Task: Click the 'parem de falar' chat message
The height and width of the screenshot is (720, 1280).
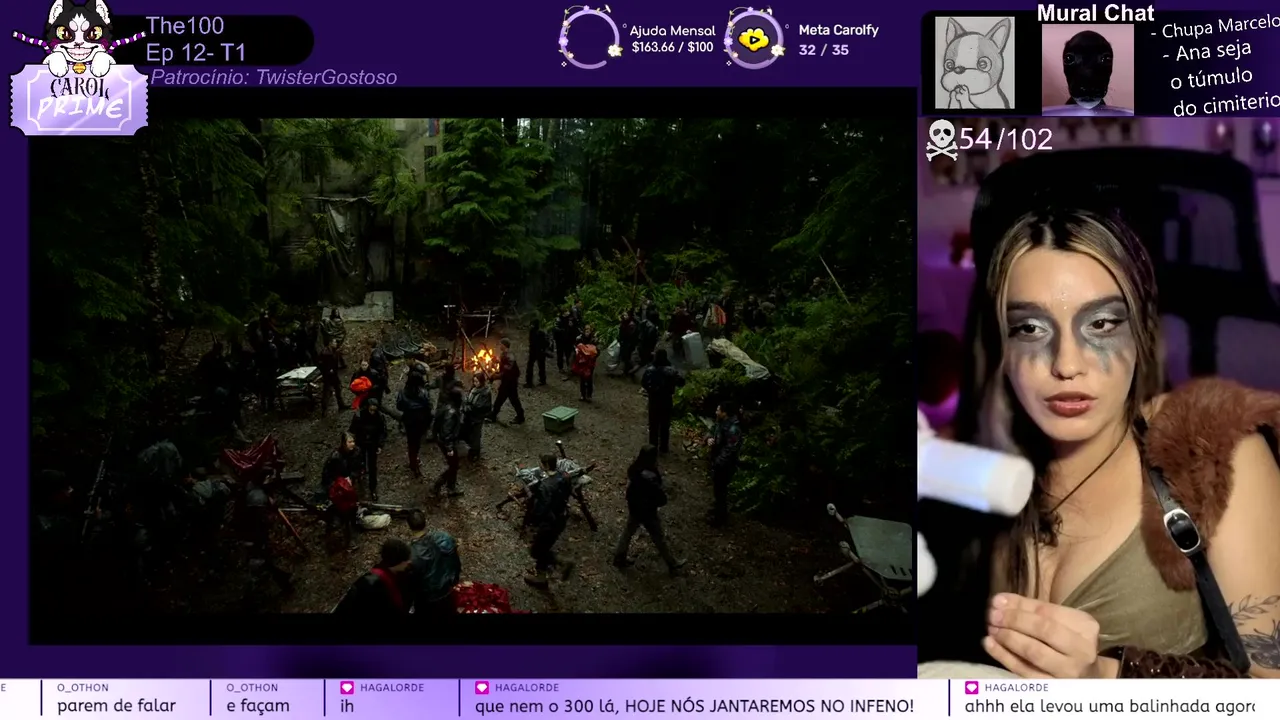Action: click(x=116, y=706)
